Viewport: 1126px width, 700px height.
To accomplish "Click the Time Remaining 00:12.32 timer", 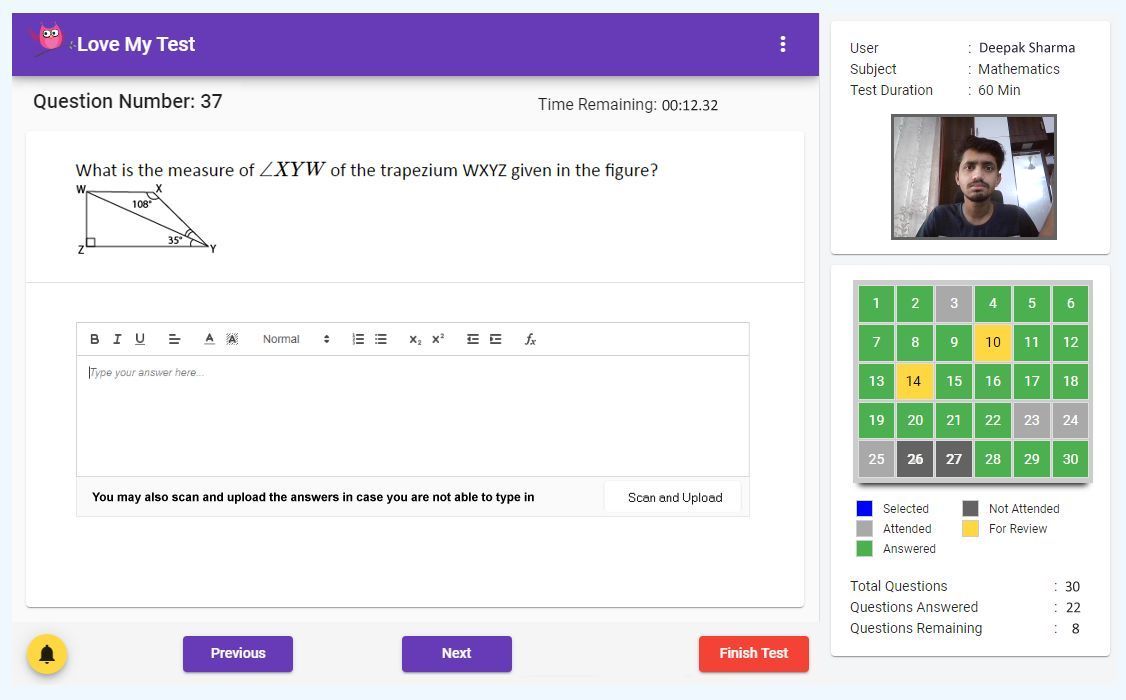I will (628, 105).
